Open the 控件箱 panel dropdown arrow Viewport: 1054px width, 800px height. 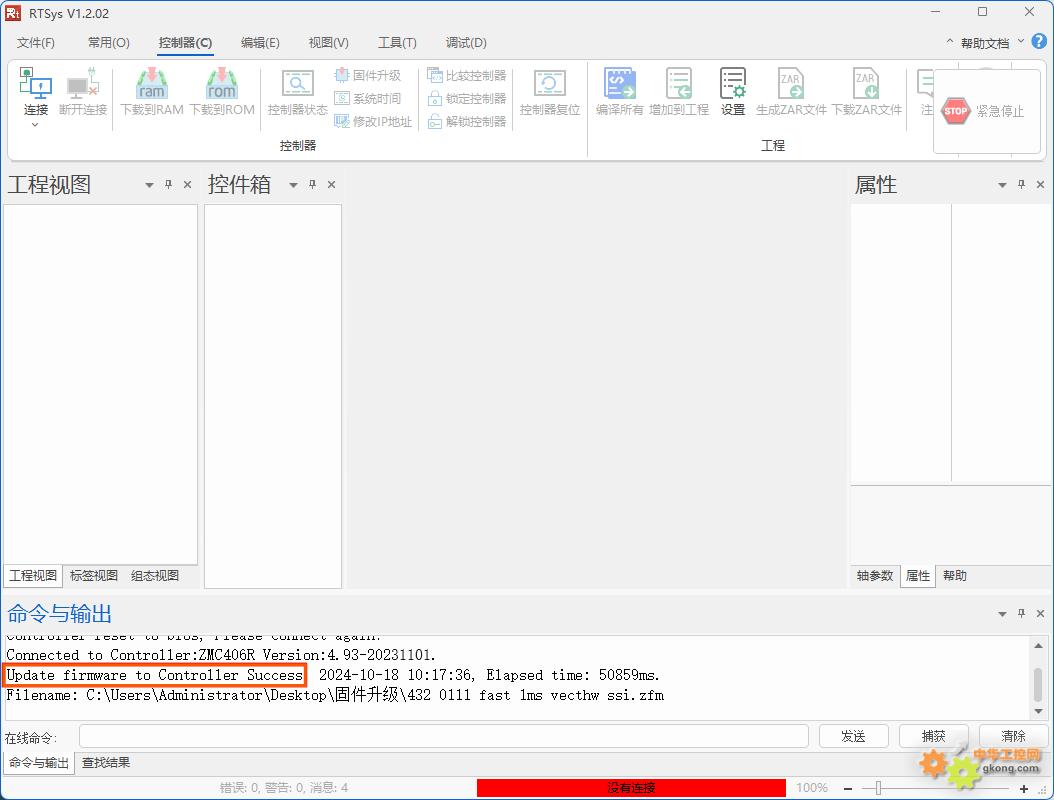coord(293,185)
